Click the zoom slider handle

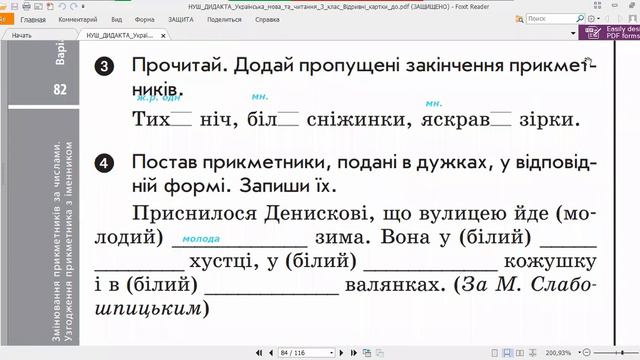pyautogui.click(x=622, y=352)
